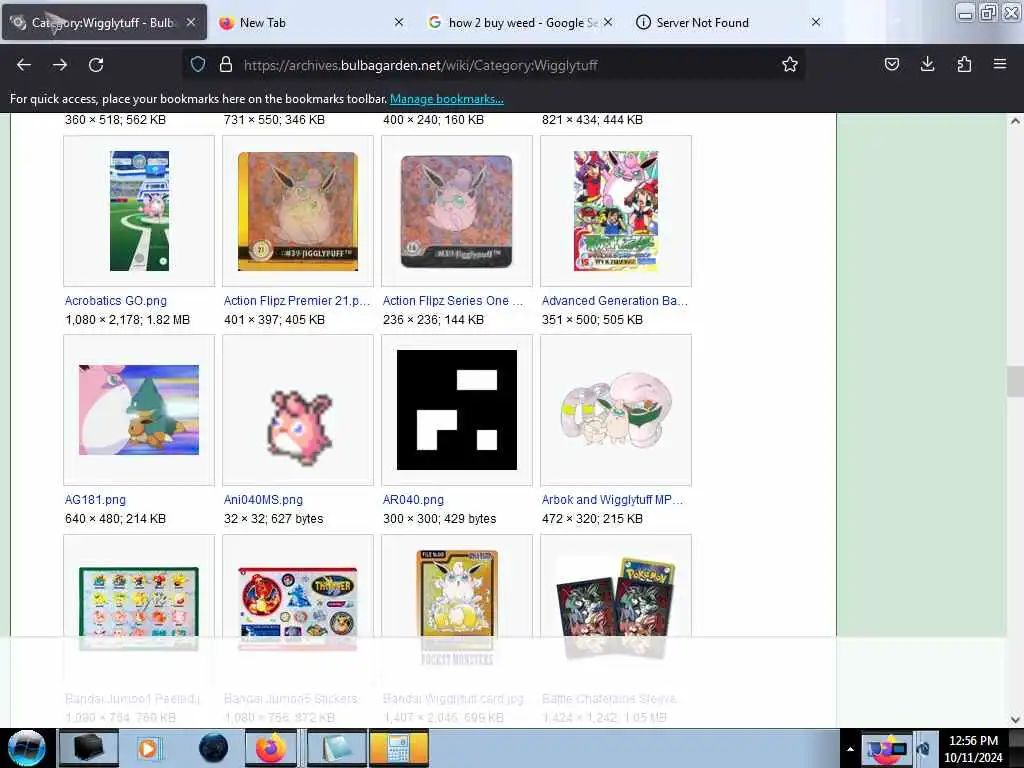Reload the current Bulbagarden page

[96, 65]
